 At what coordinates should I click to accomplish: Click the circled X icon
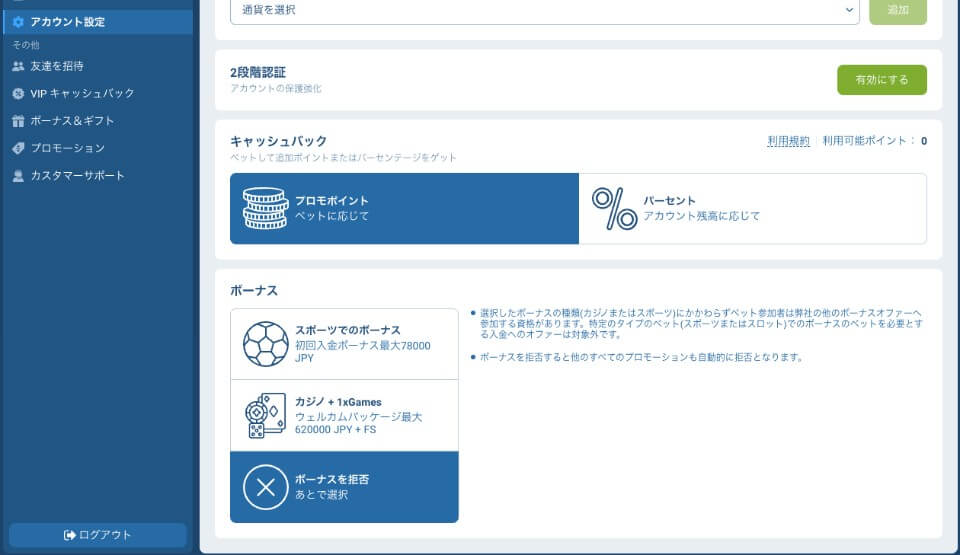265,488
